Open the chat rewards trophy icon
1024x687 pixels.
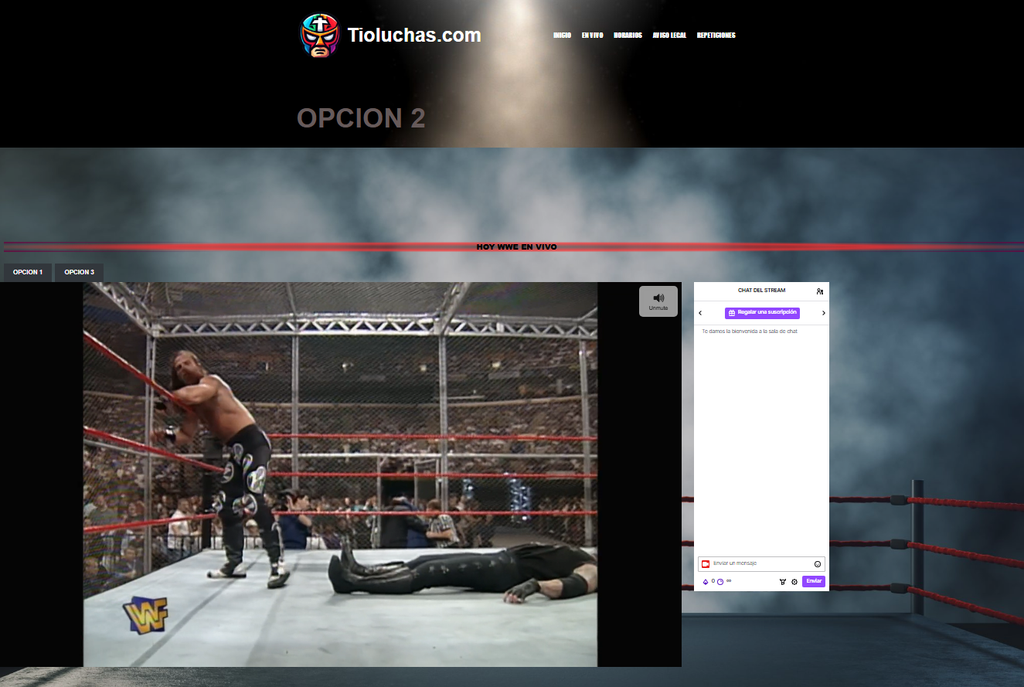782,581
